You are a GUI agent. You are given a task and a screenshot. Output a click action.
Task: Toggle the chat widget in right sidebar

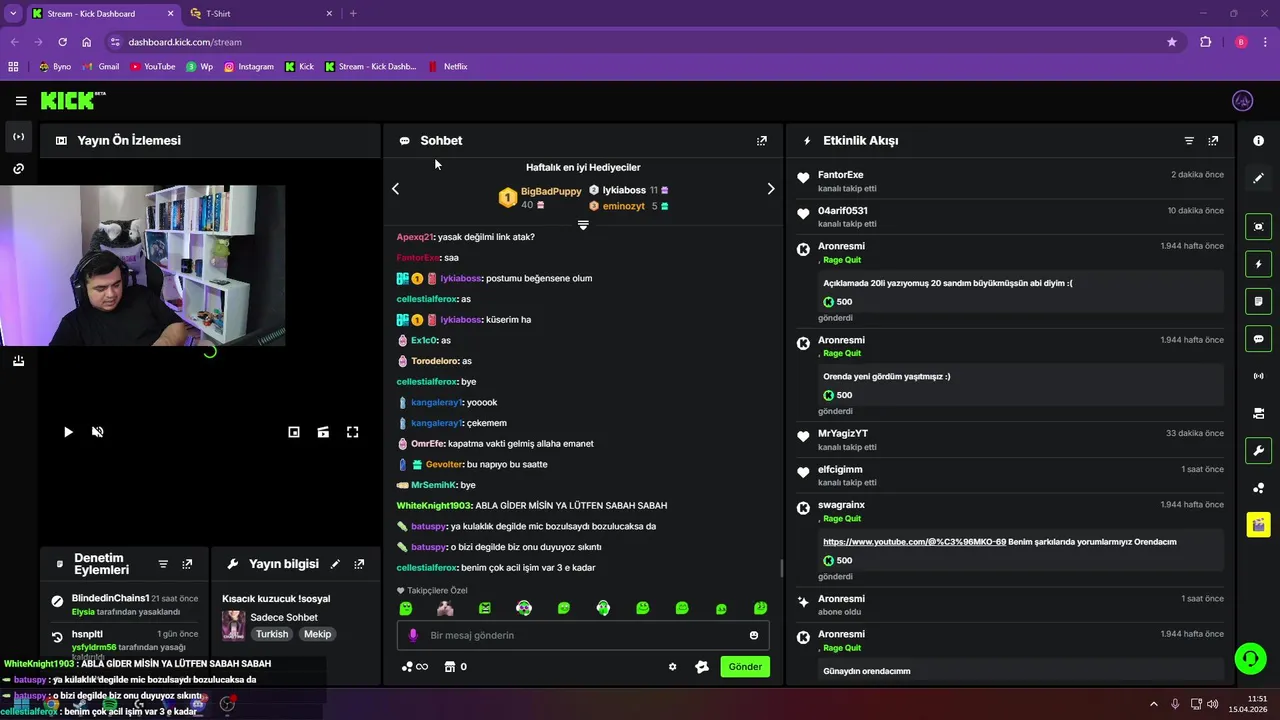tap(1258, 339)
